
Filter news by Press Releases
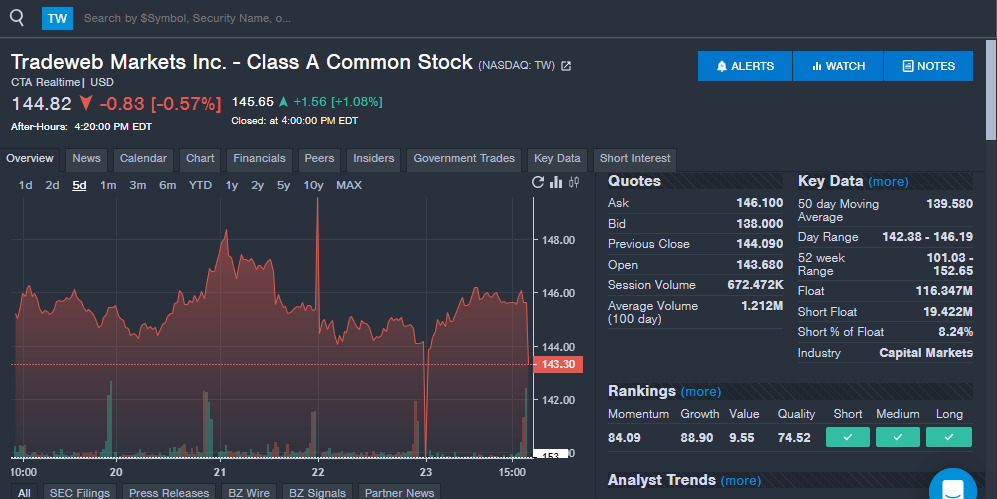point(169,493)
